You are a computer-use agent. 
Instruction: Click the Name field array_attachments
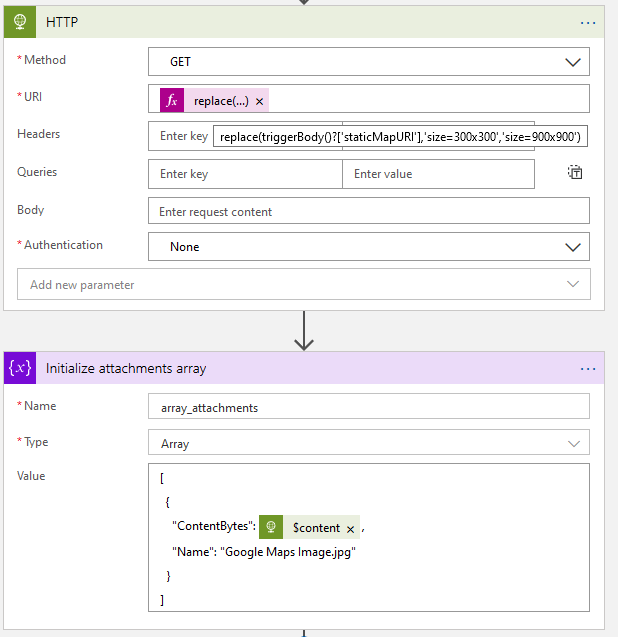point(368,407)
